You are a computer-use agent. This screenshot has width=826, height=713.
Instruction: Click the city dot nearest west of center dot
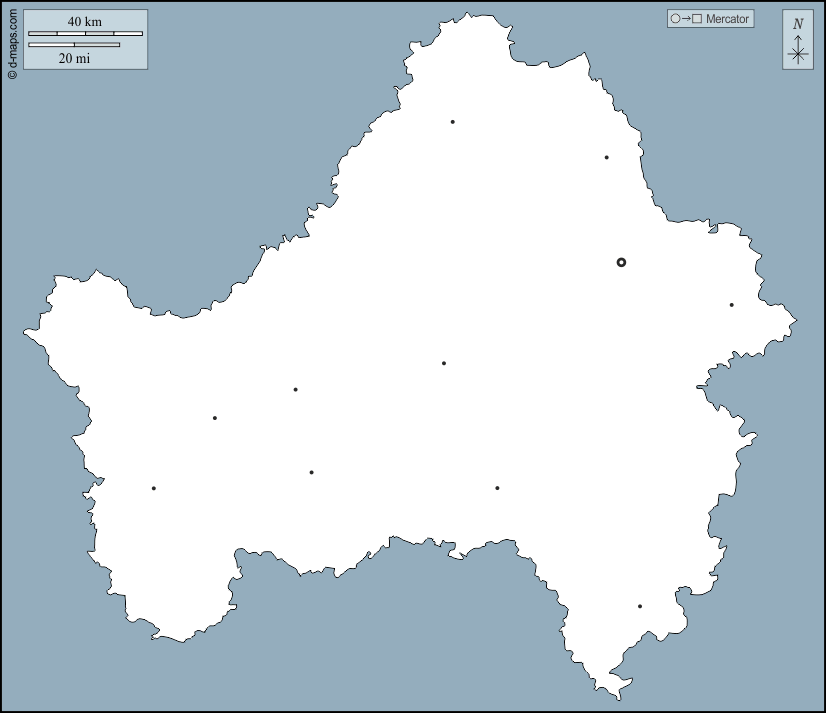coord(295,389)
